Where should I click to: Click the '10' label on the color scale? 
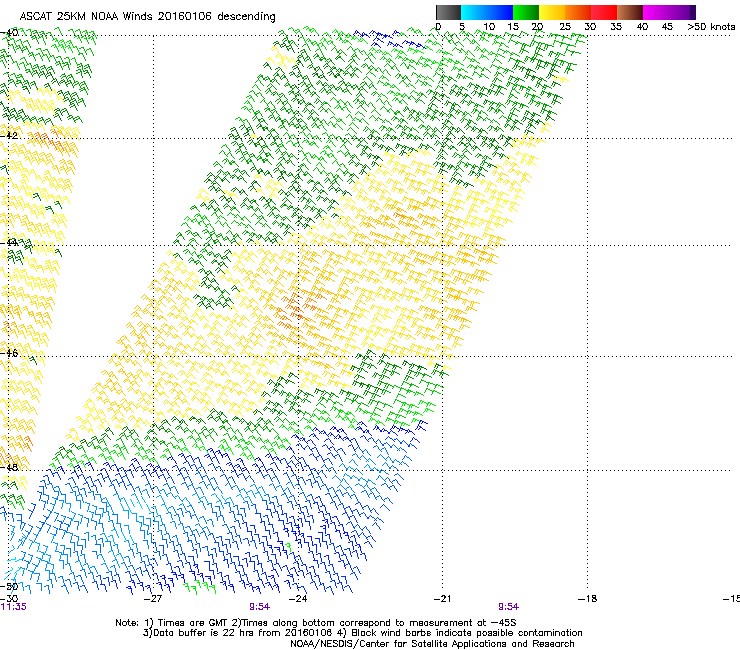489,26
